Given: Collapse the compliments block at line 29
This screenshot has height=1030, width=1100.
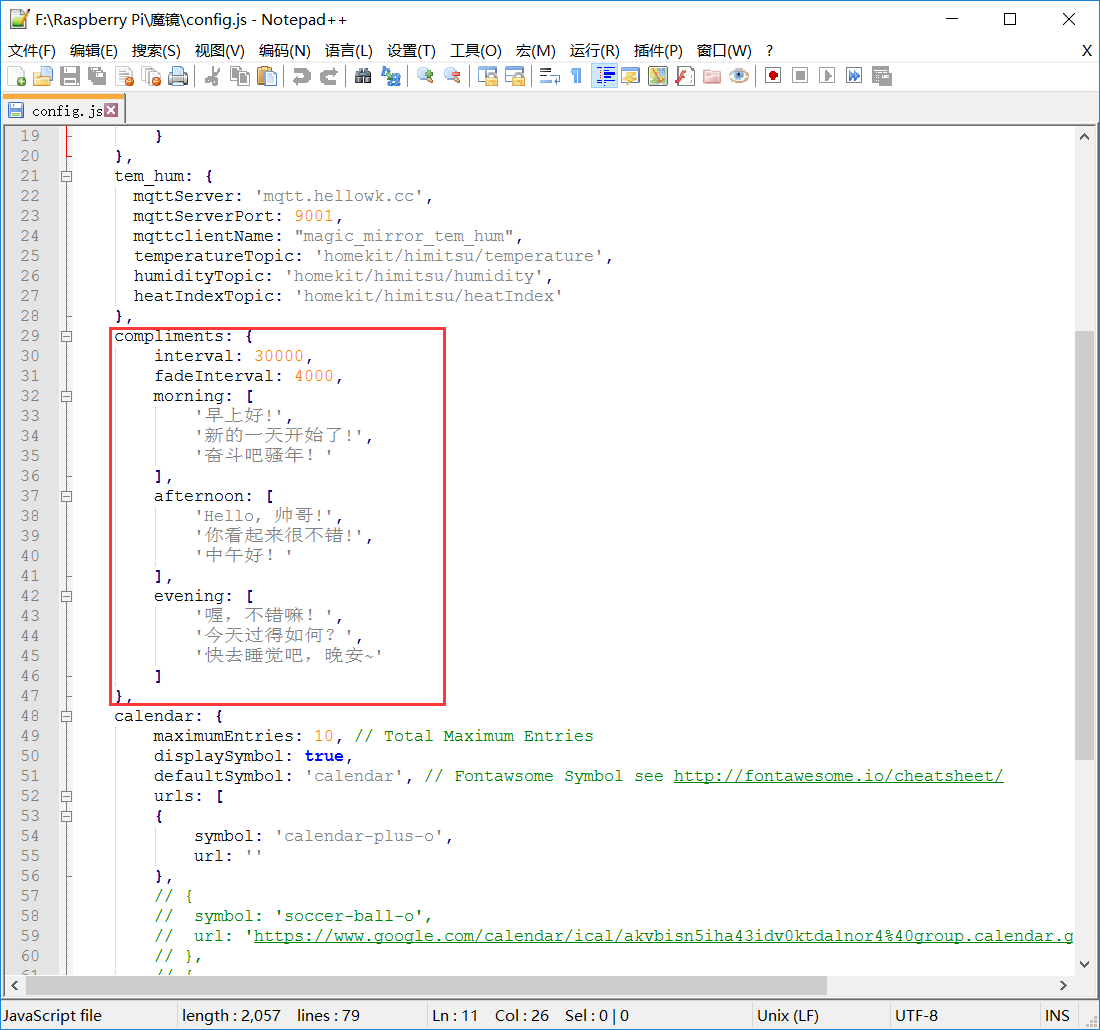Looking at the screenshot, I should [66, 336].
